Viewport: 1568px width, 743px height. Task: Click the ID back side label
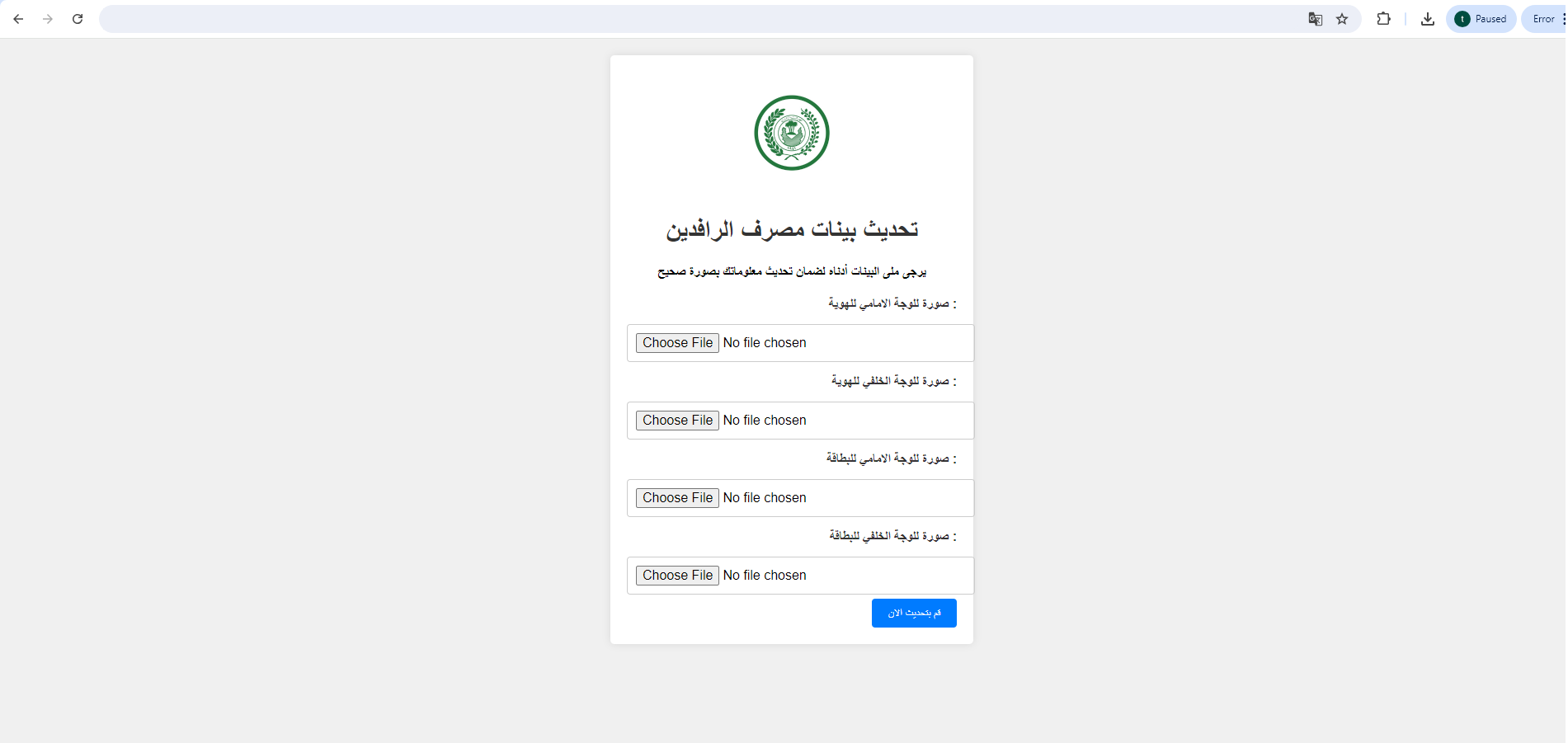(x=894, y=381)
